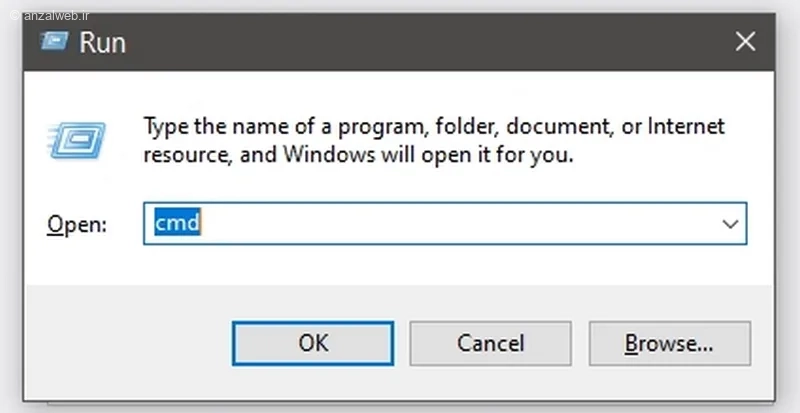Open the Browse... file picker
800x413 pixels.
669,343
